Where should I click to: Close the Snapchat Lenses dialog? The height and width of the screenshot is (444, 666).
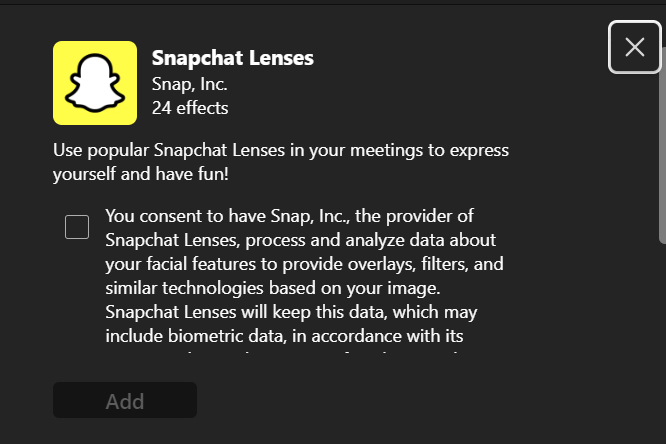(x=634, y=47)
